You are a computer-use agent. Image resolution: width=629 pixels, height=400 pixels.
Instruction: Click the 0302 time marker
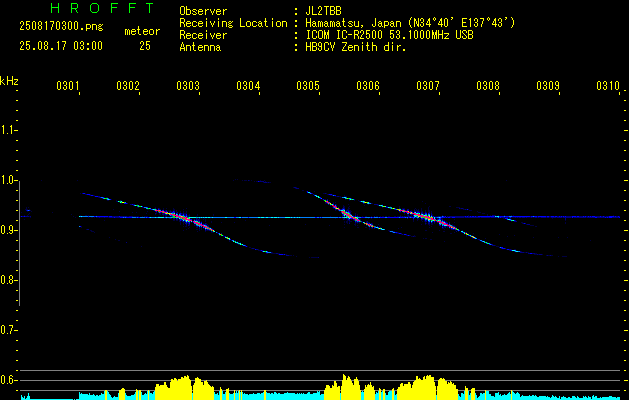click(127, 86)
